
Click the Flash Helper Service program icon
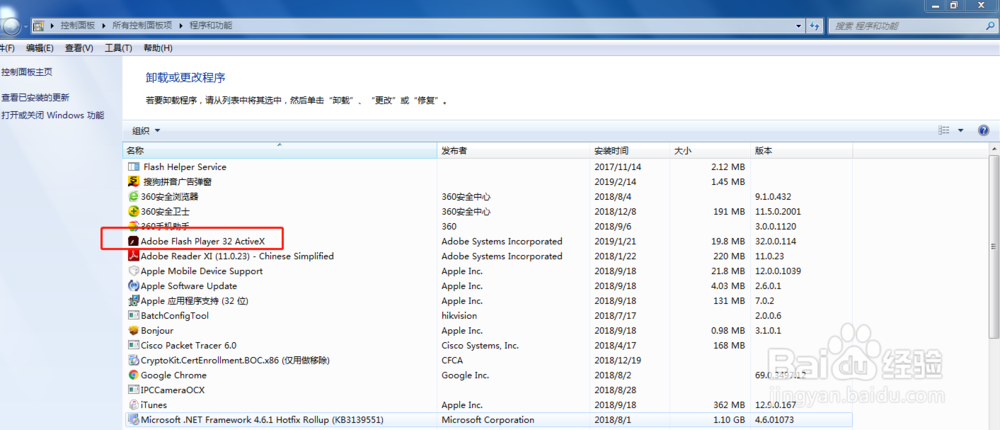point(133,167)
